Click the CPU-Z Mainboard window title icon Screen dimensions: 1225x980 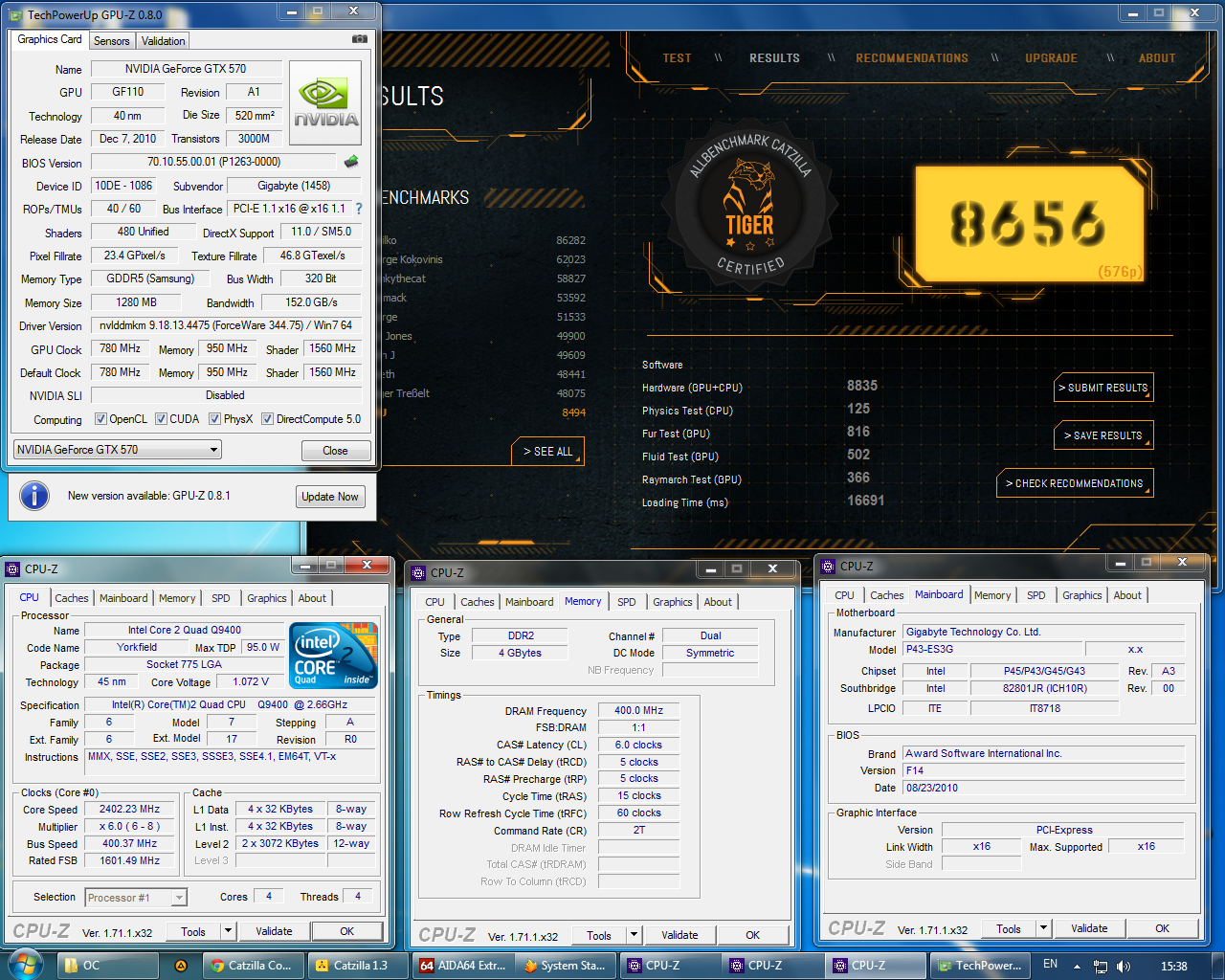(828, 566)
